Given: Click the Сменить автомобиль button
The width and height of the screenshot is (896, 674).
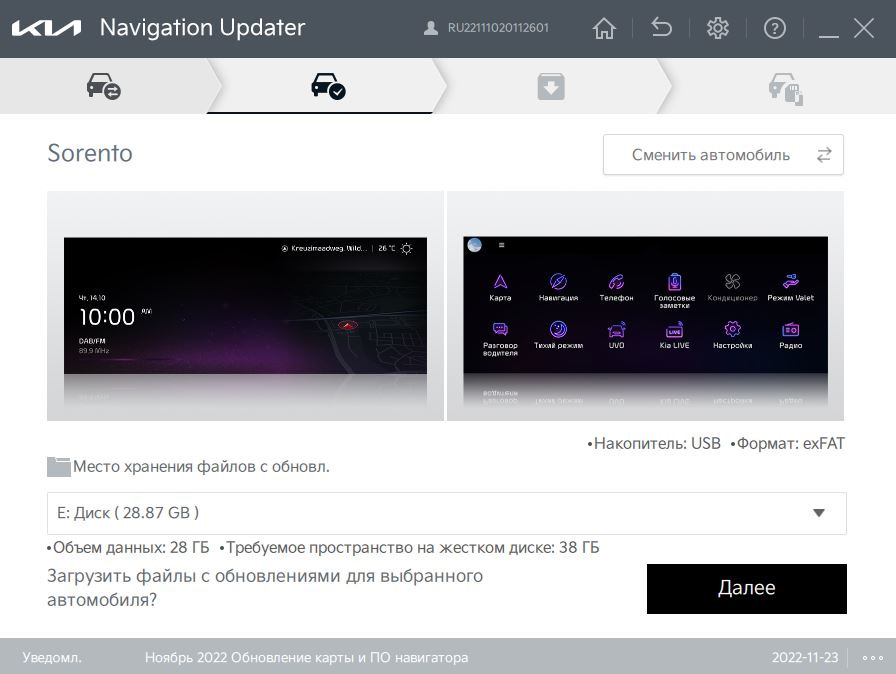Looking at the screenshot, I should tap(723, 155).
